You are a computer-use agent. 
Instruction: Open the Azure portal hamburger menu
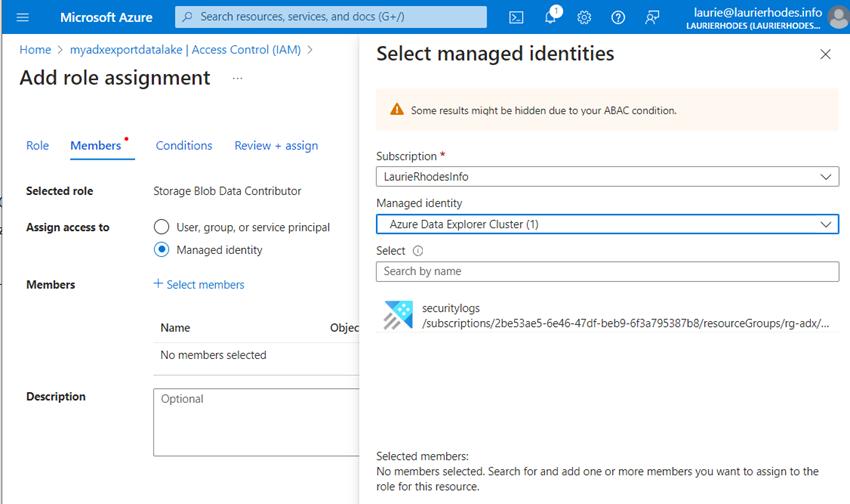[x=23, y=17]
